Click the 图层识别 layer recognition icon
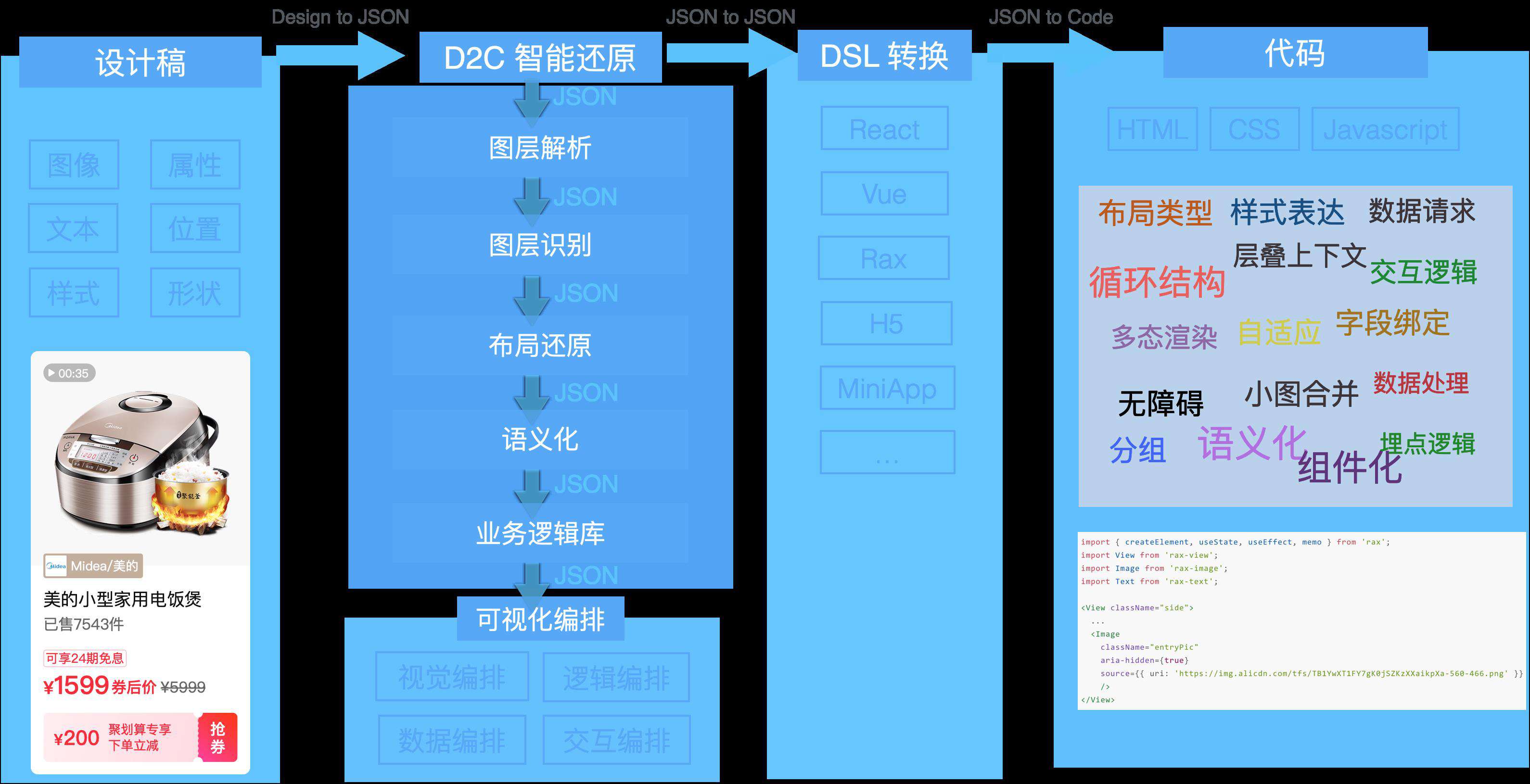 pyautogui.click(x=531, y=241)
